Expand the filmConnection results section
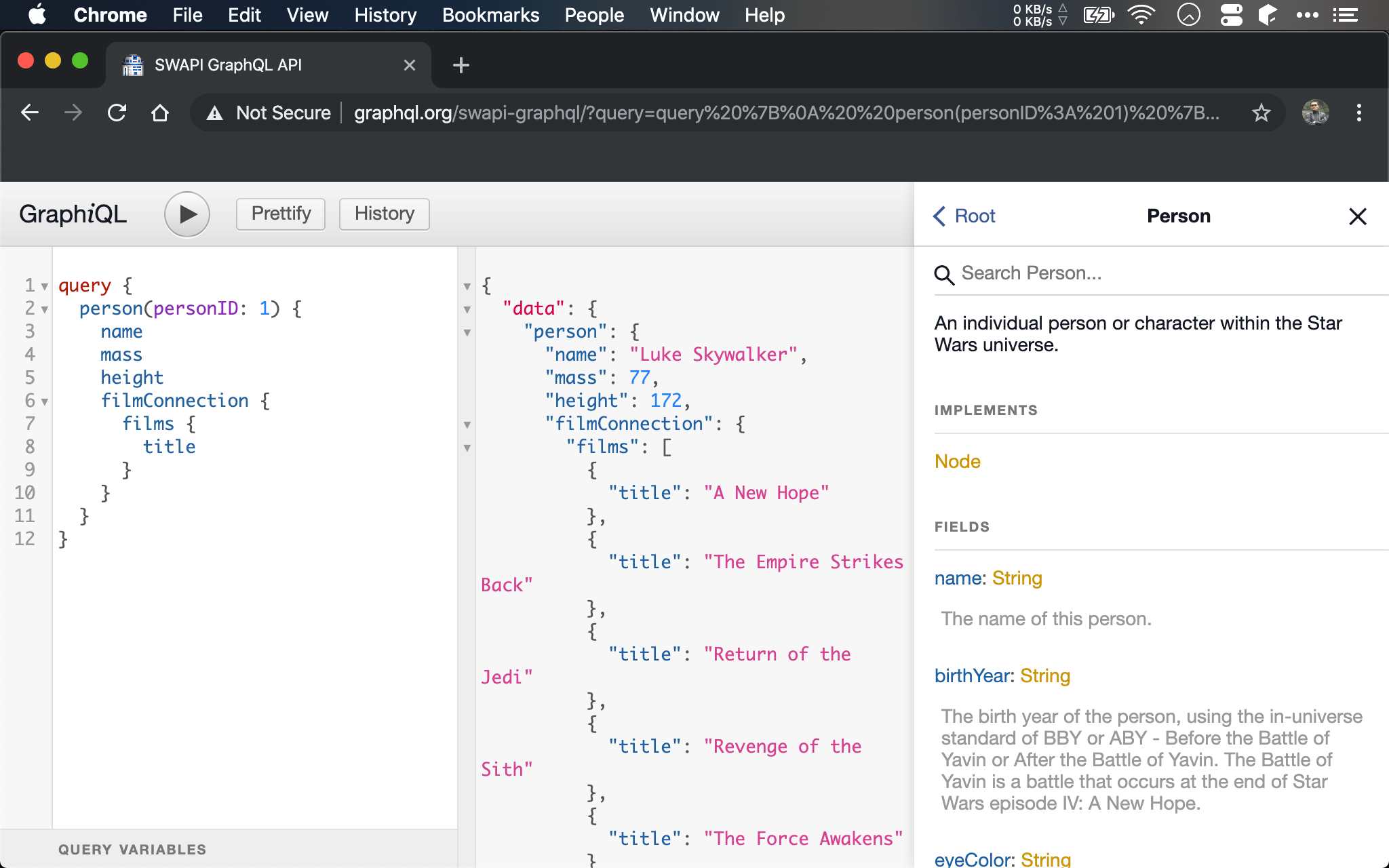The width and height of the screenshot is (1389, 868). click(x=470, y=423)
